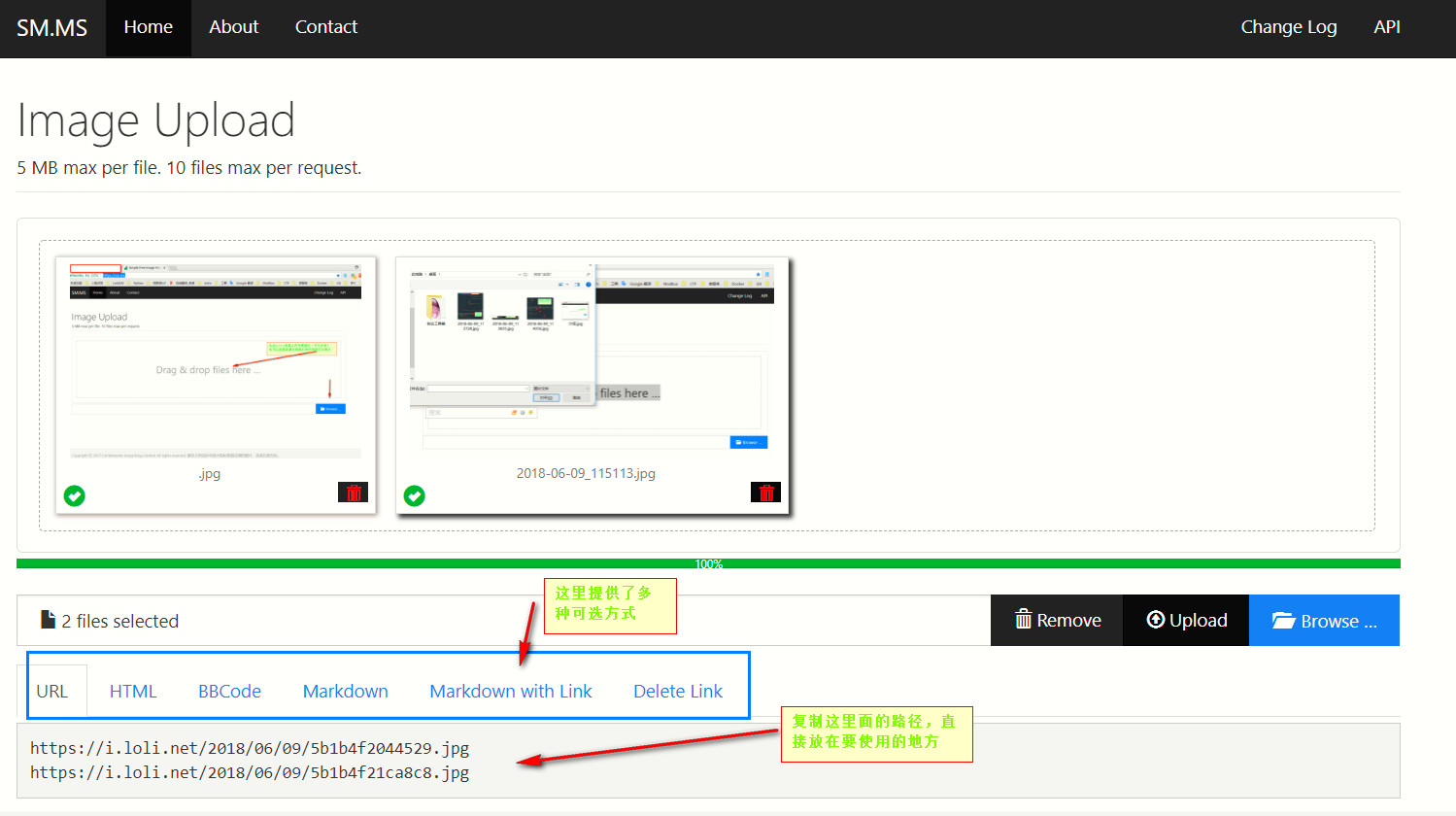Open the Markdown with Link tab
Screen dimensions: 1456x816
tap(511, 691)
